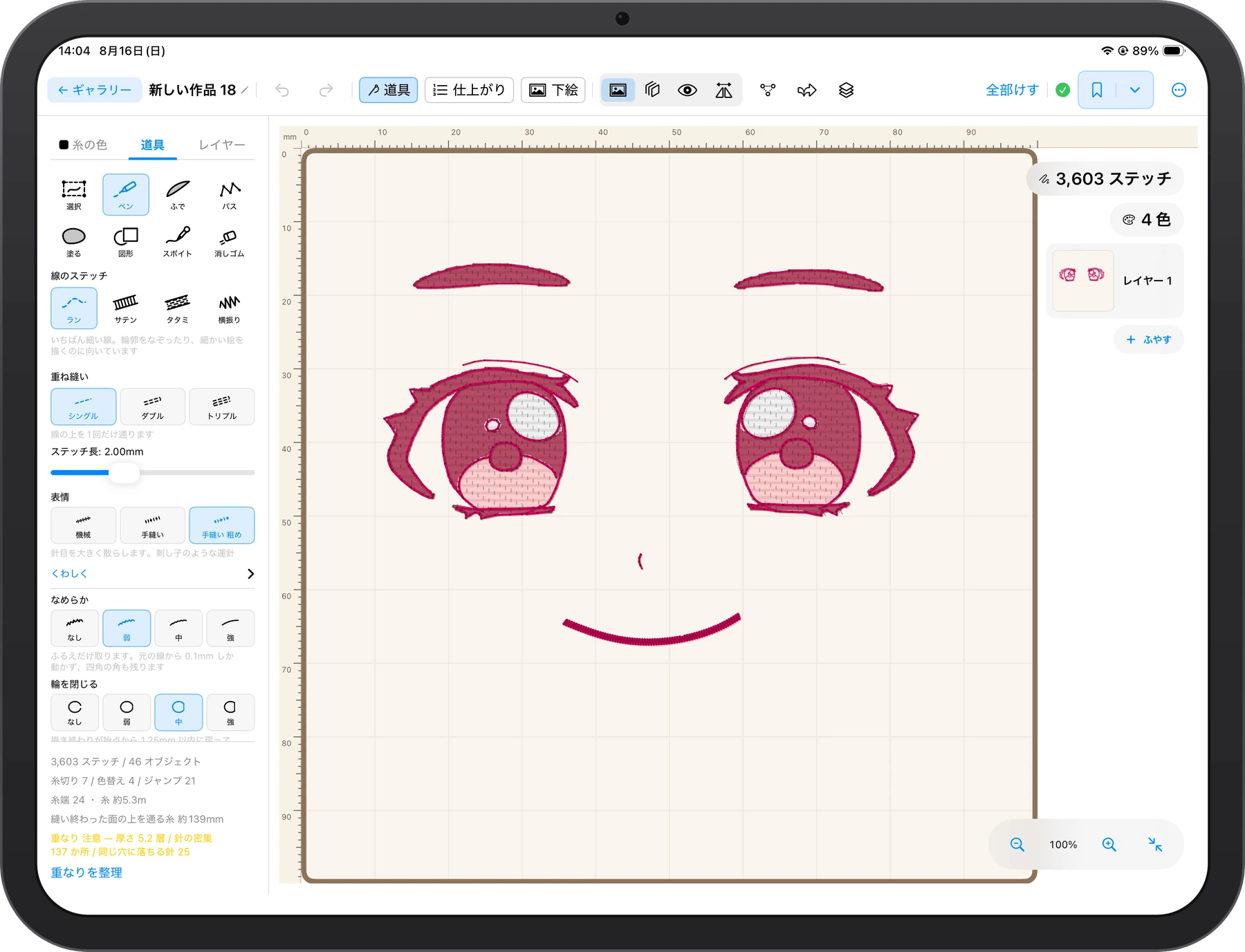The height and width of the screenshot is (952, 1245).
Task: Activate the スポイト eyedropper tool
Action: [x=178, y=242]
